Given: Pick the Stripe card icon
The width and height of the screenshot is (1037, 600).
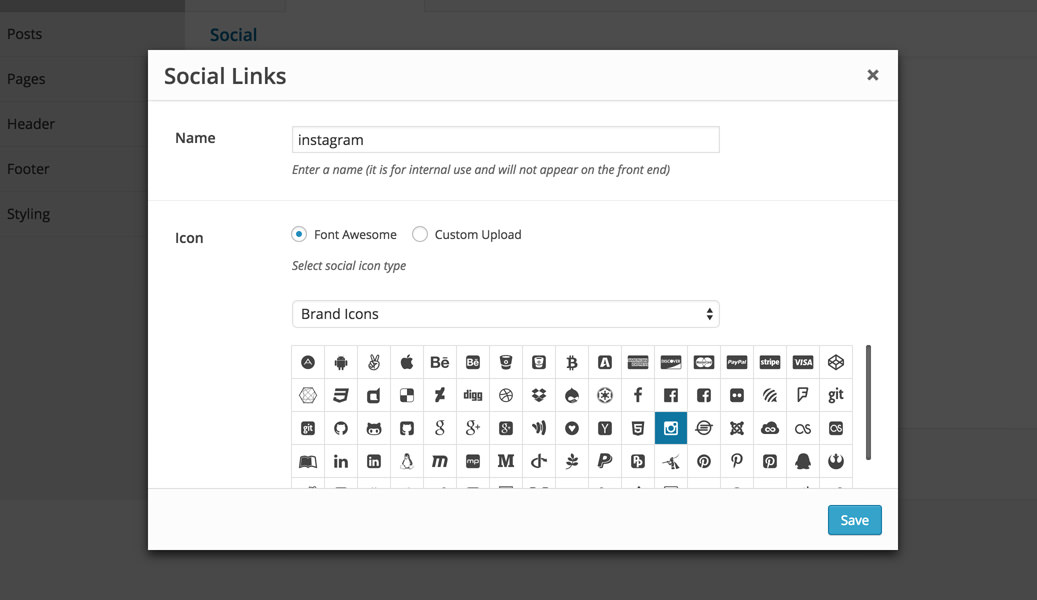Looking at the screenshot, I should click(770, 362).
